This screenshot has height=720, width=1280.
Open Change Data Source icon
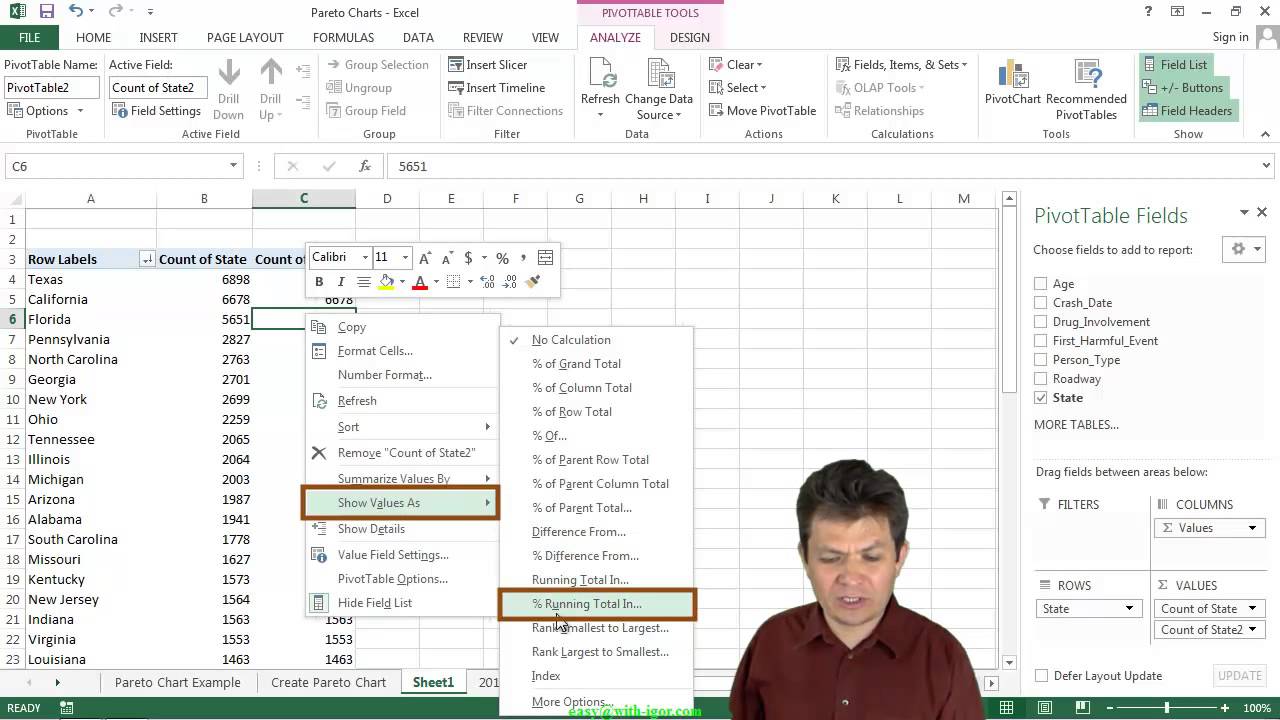pyautogui.click(x=659, y=74)
